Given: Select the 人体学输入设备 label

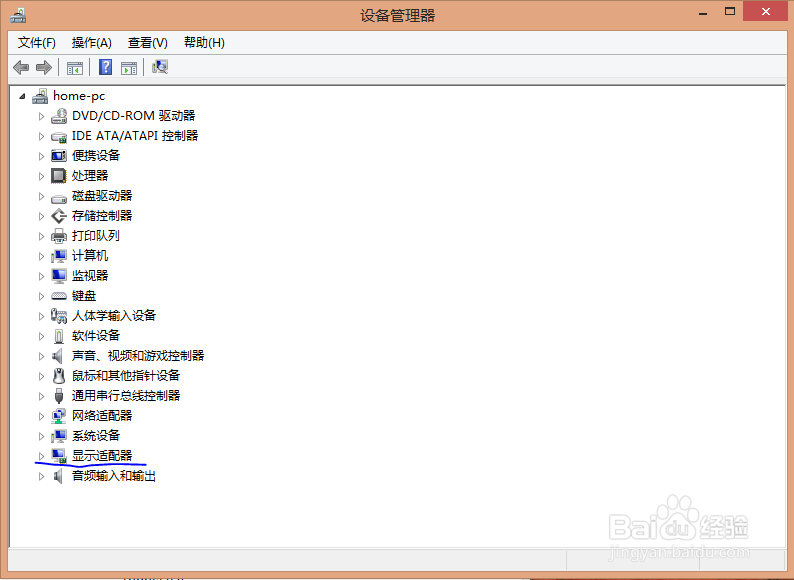Looking at the screenshot, I should 113,316.
